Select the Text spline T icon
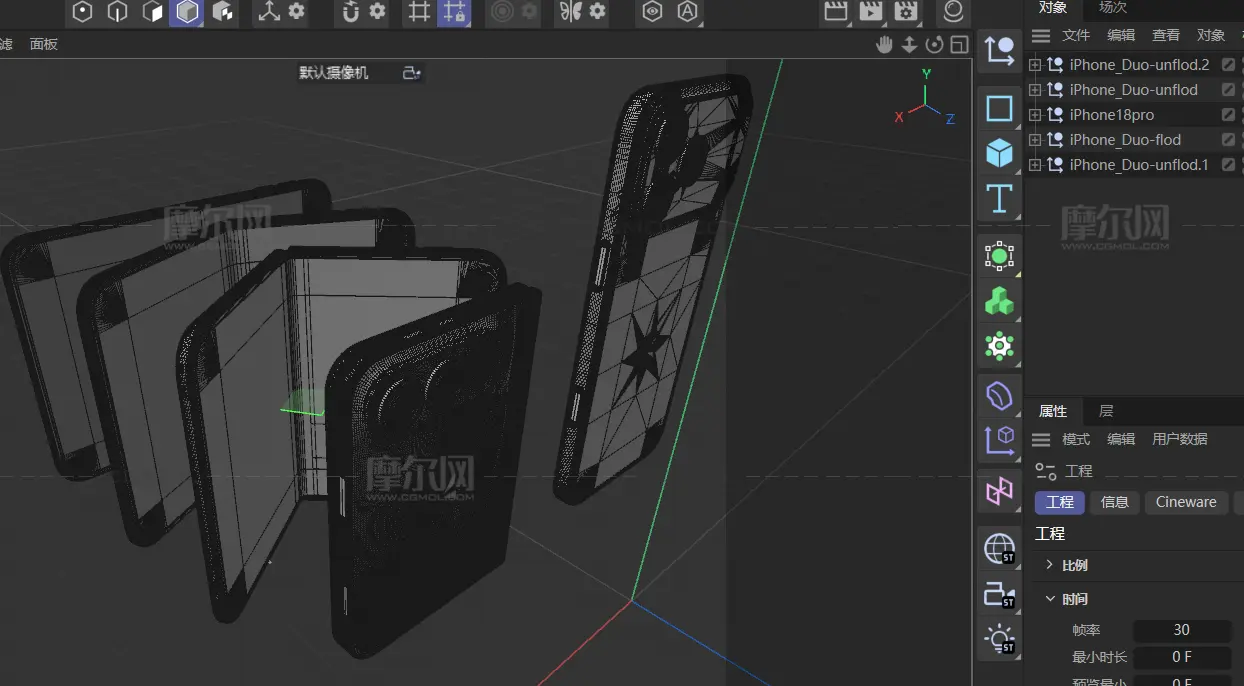 999,198
